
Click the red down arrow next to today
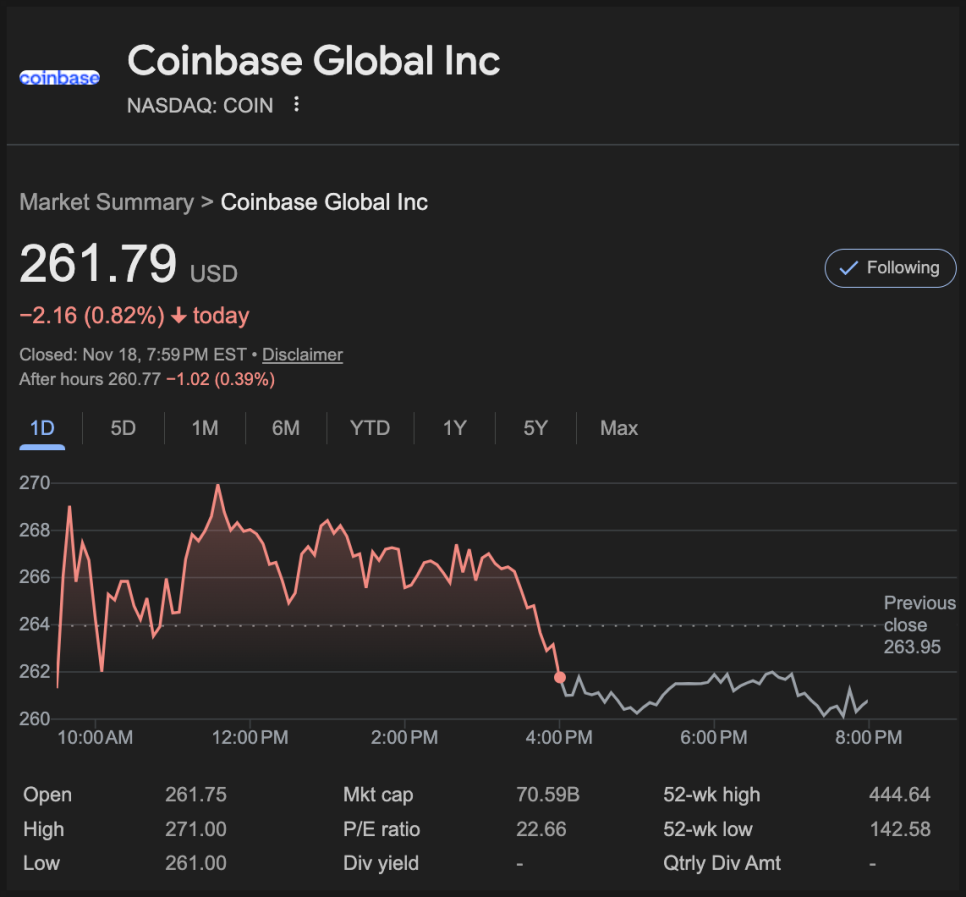[x=179, y=316]
